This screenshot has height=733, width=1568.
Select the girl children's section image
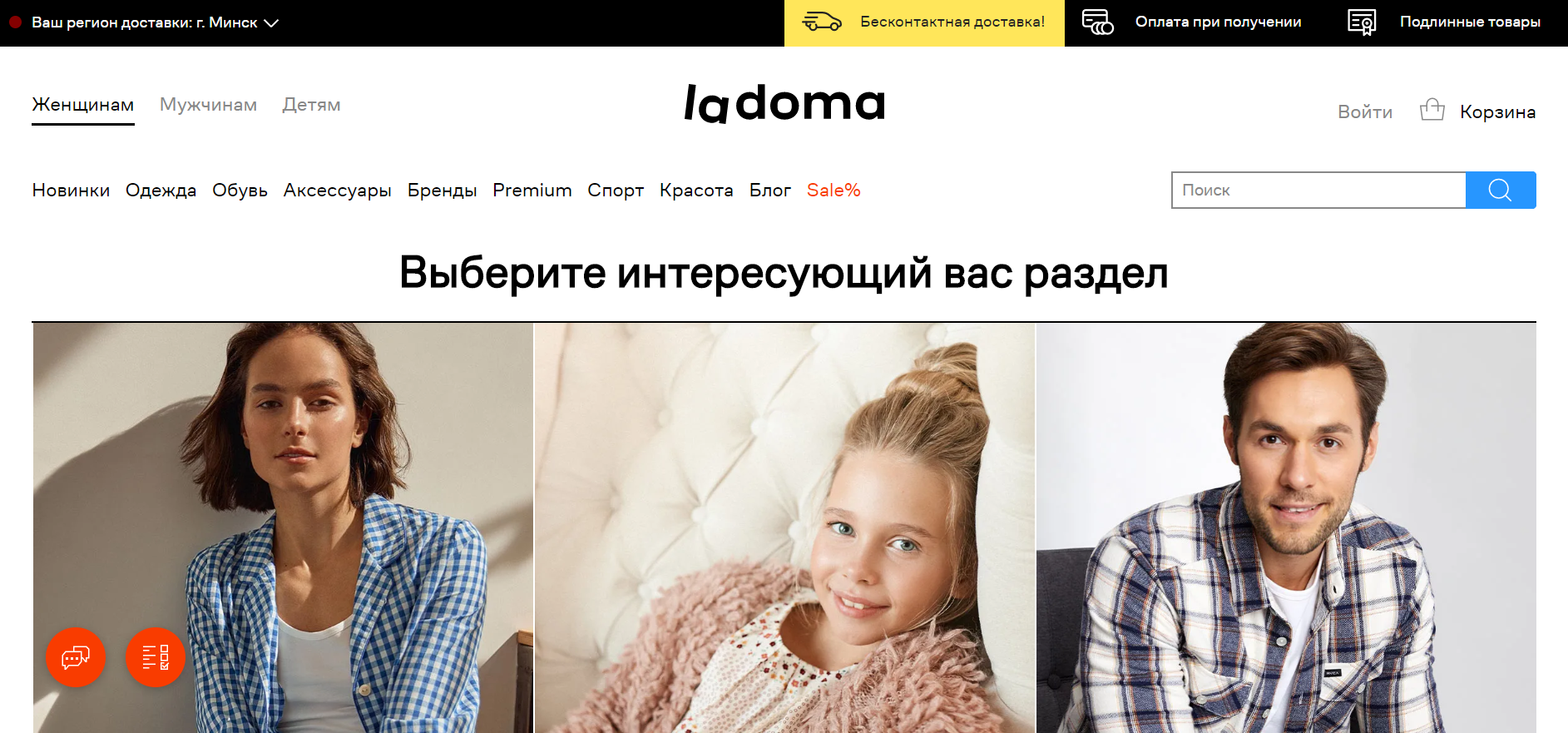click(784, 528)
